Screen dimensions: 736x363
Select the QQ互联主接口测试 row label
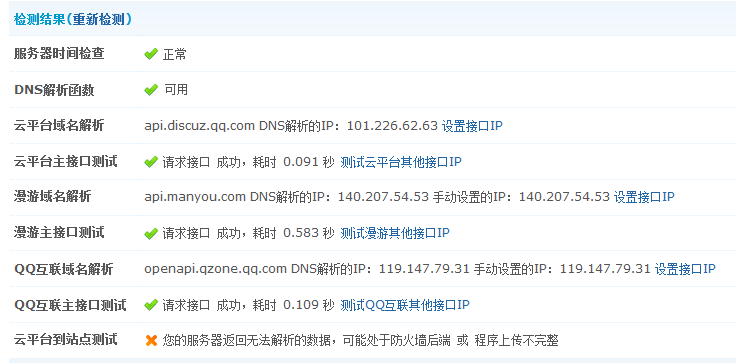tap(70, 305)
